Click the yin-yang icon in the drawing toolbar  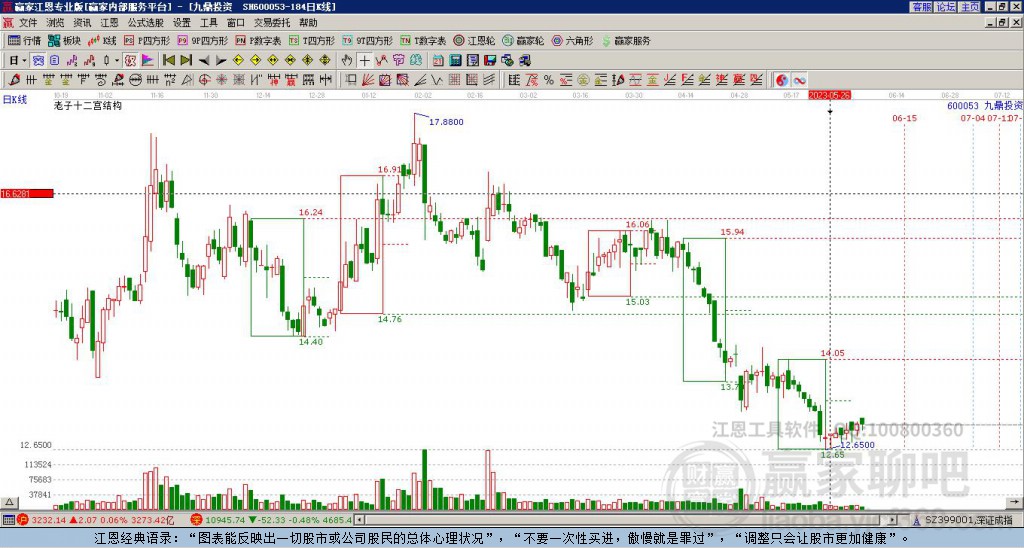pyautogui.click(x=782, y=80)
